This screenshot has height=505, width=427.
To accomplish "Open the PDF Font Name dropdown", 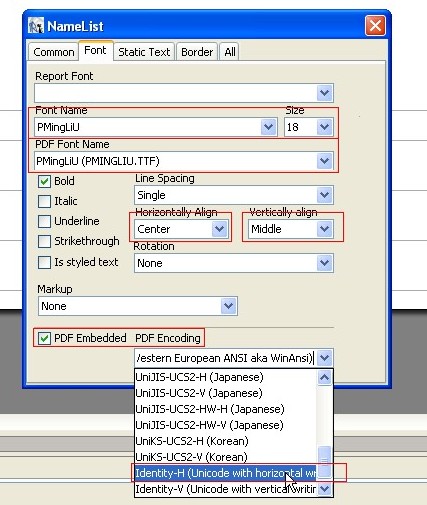I will pos(325,161).
